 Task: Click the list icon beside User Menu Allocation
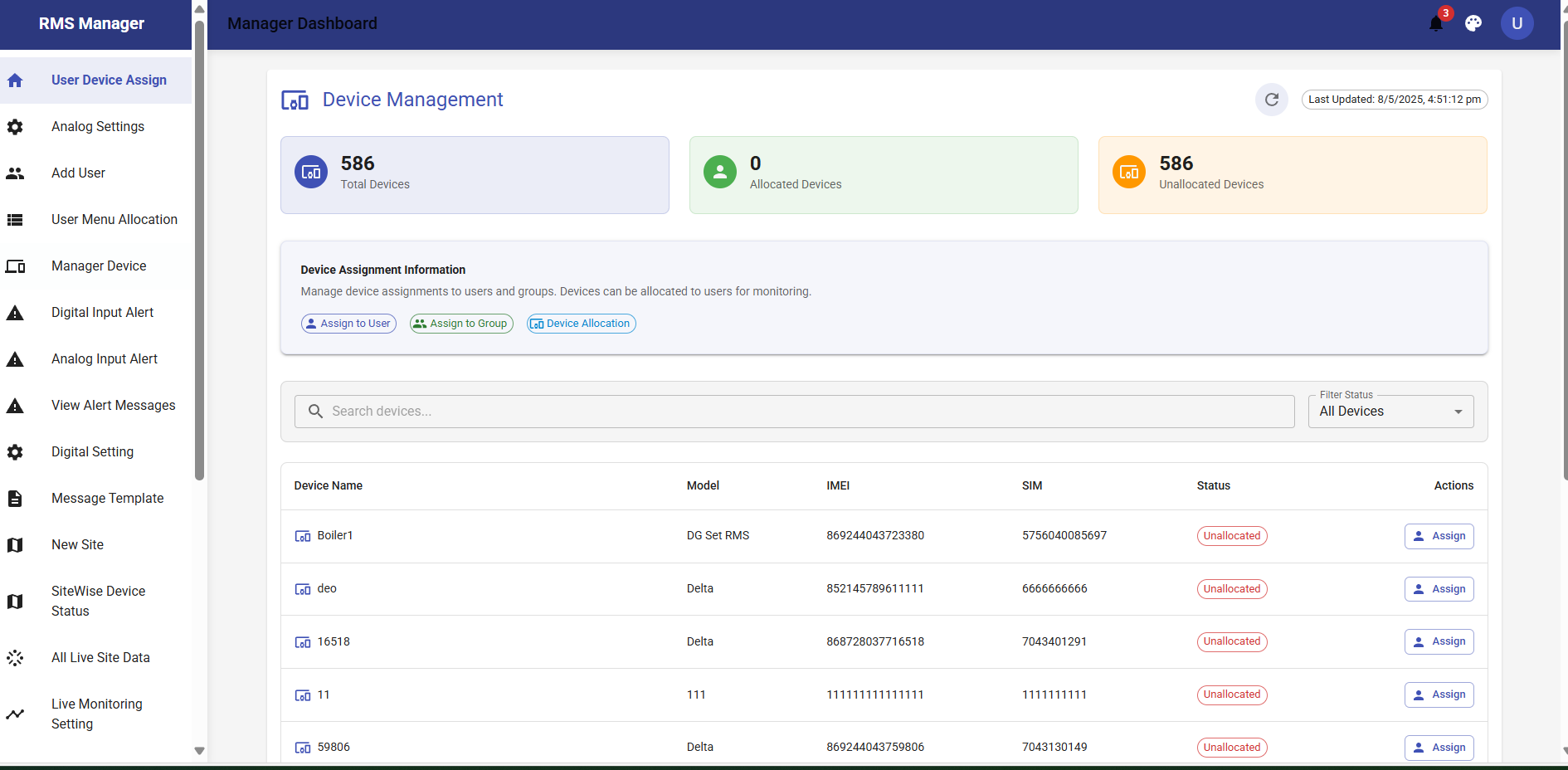[x=15, y=220]
